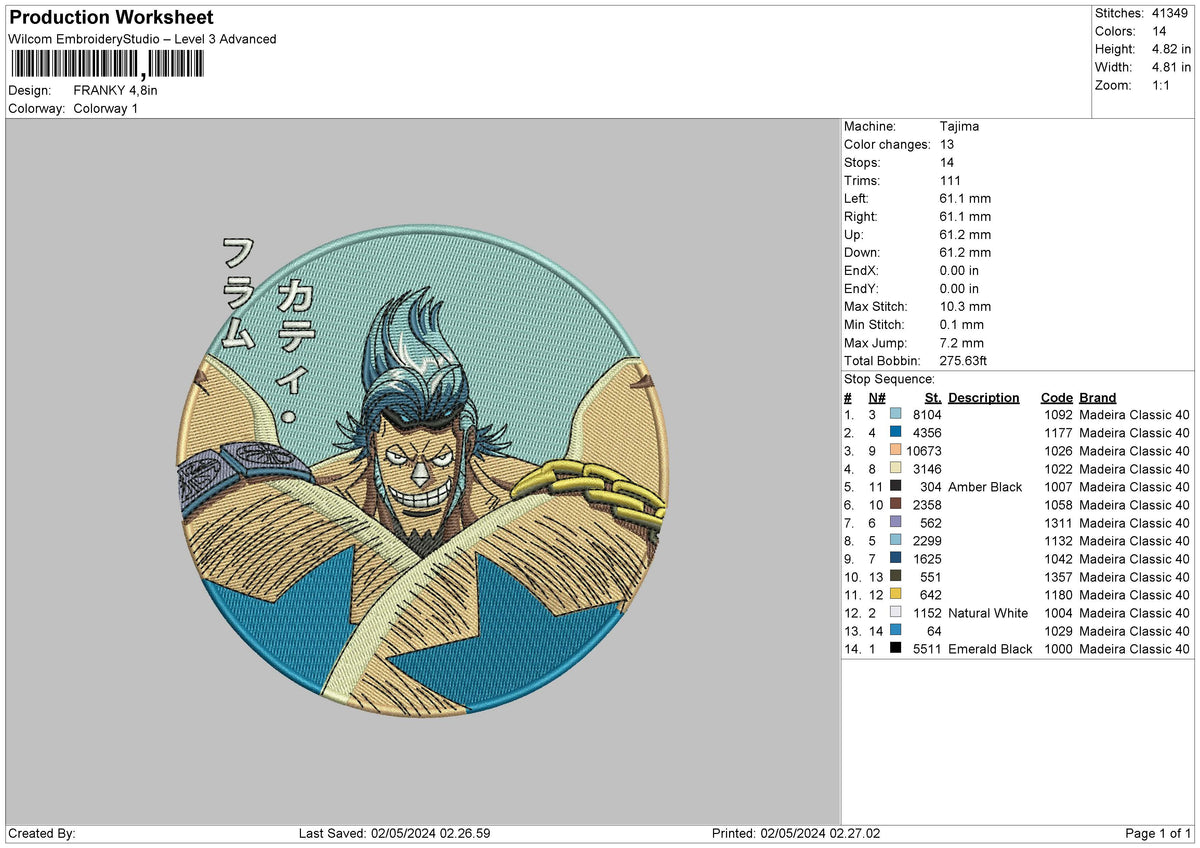Select the yellow swatch for code 1180
Viewport: 1200px width, 848px height.
pos(895,595)
